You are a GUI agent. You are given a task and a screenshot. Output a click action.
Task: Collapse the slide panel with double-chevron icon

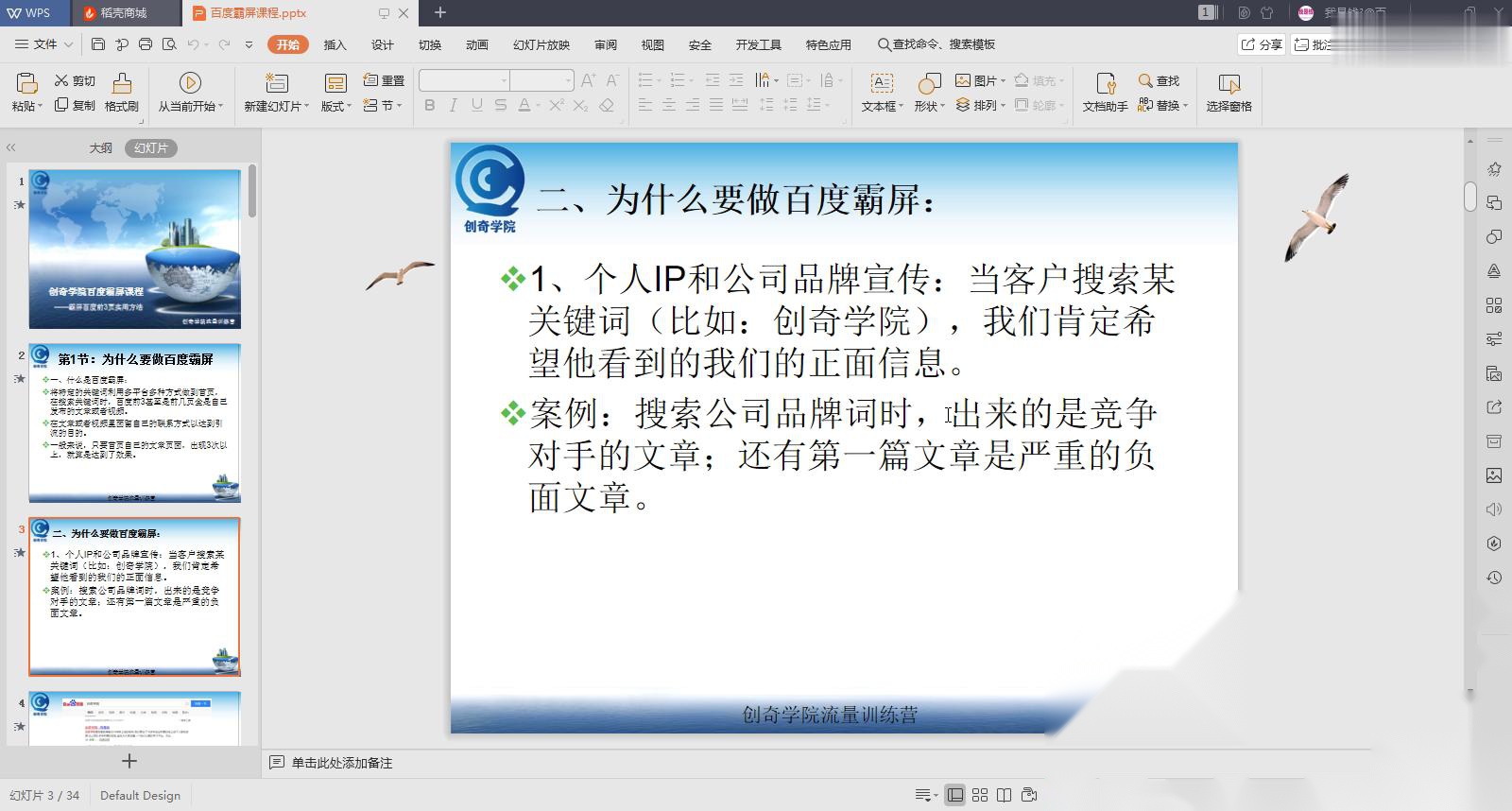click(x=11, y=147)
